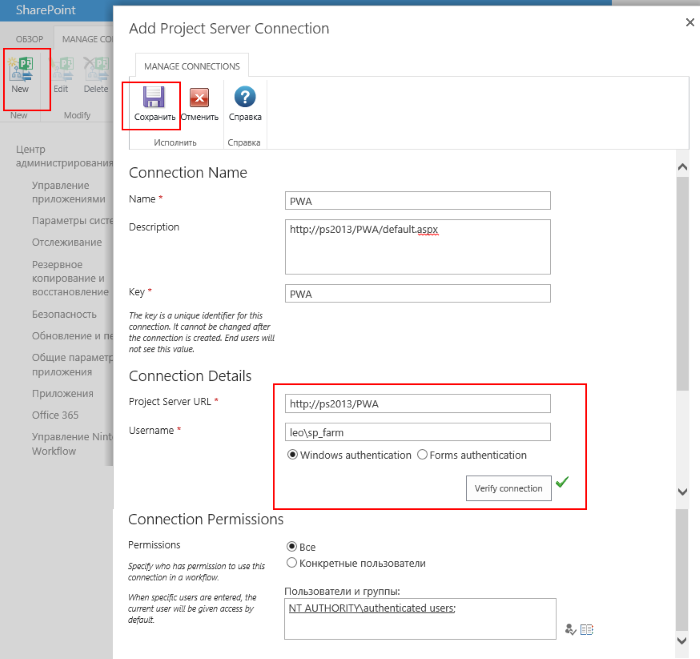
Task: Click Edit connection icon in background ribbon
Action: (62, 69)
